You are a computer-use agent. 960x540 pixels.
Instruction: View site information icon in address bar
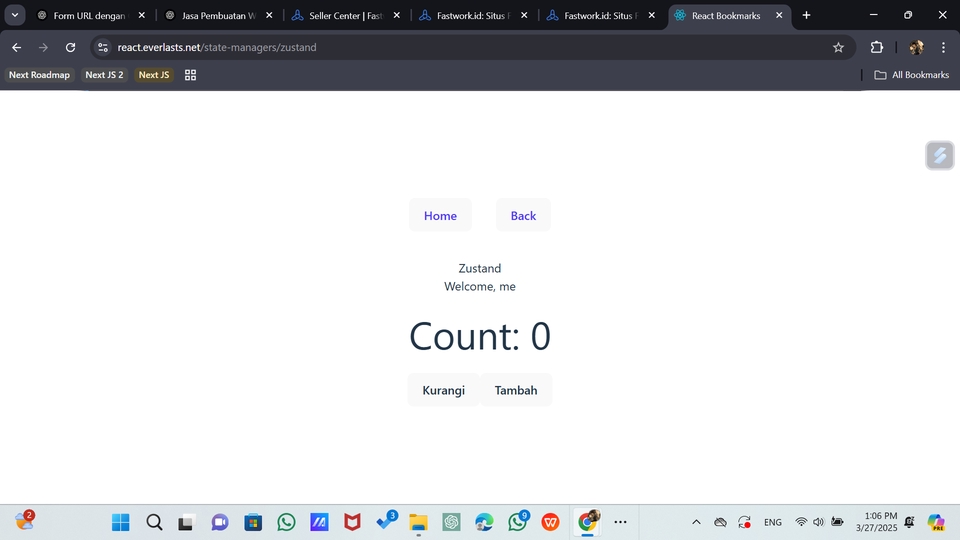103,47
